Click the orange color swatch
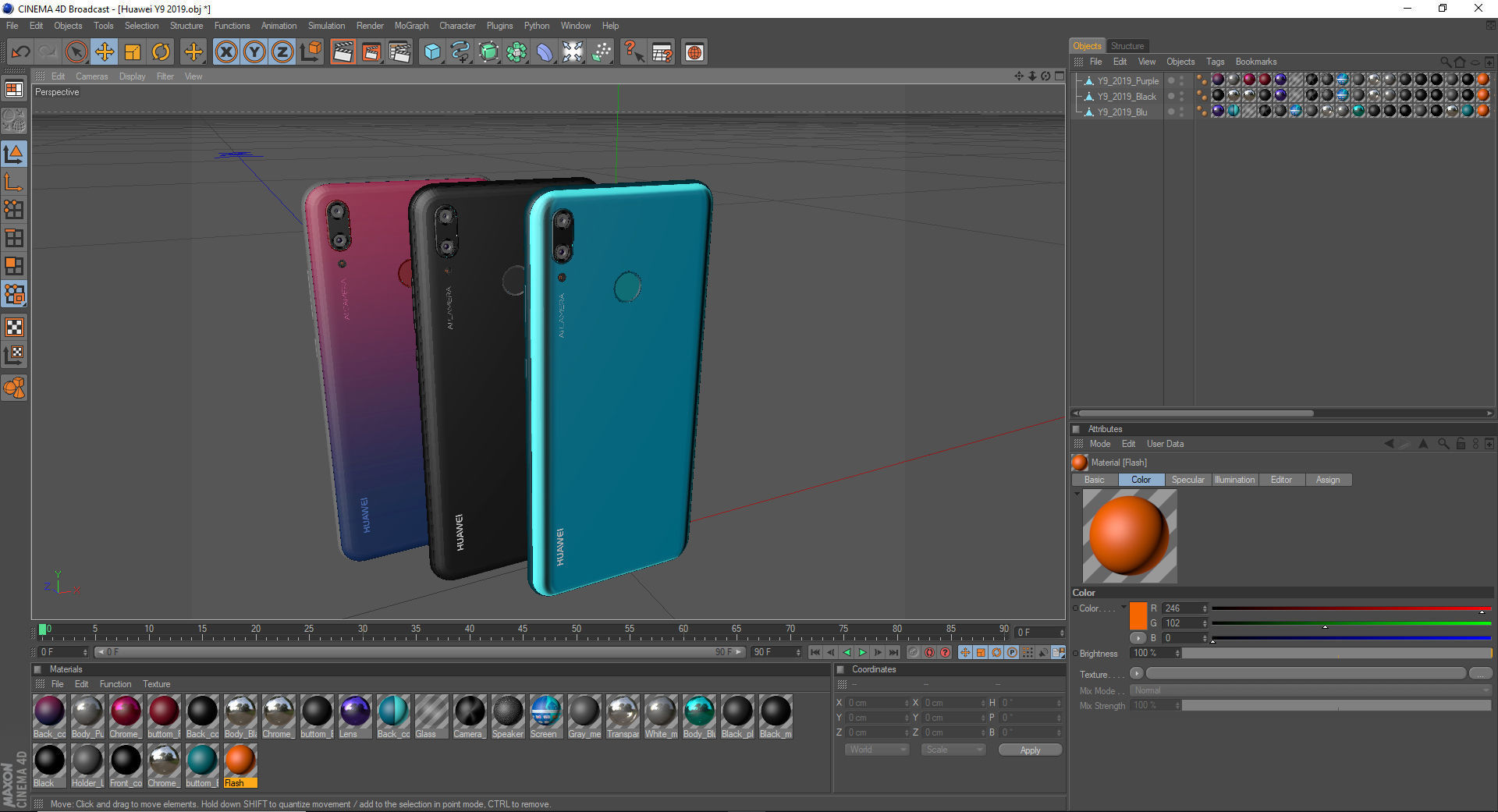Screen dimensions: 1498x812 pos(1138,616)
